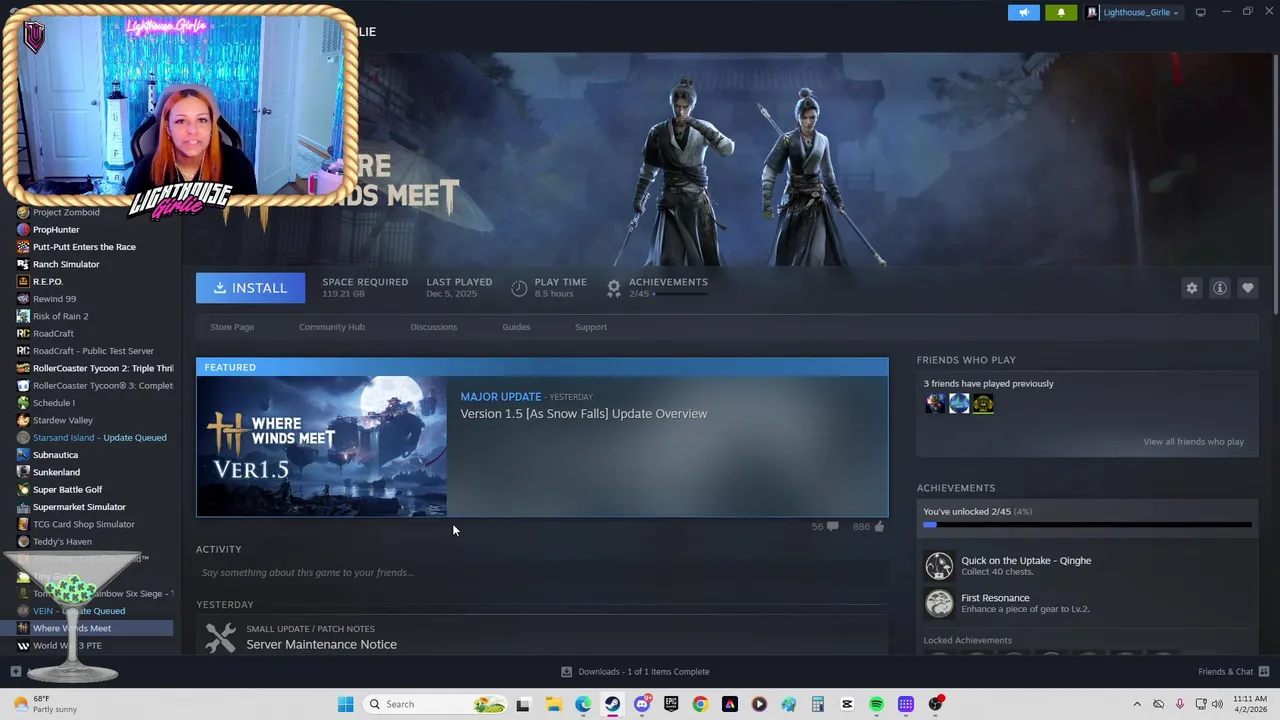Open the Store Page tab
Image resolution: width=1280 pixels, height=720 pixels.
coord(232,327)
